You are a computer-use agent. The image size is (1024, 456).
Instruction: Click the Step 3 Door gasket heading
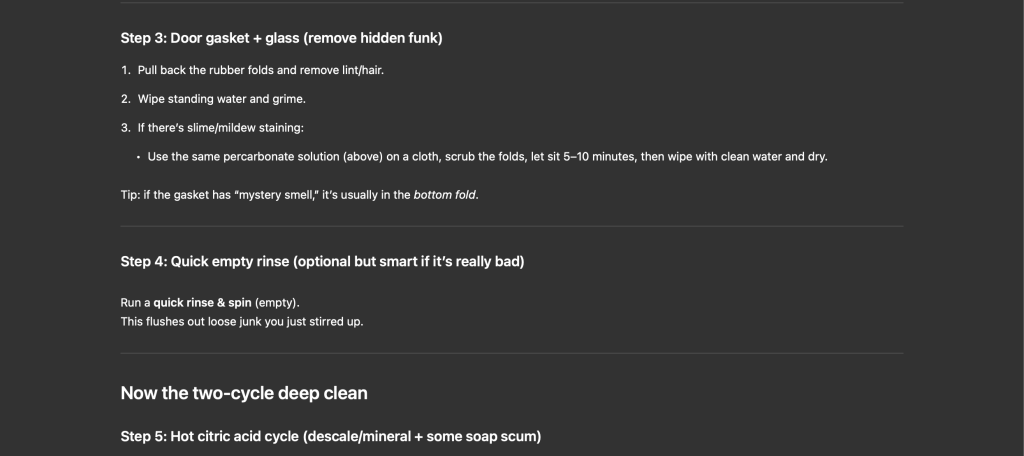(281, 39)
